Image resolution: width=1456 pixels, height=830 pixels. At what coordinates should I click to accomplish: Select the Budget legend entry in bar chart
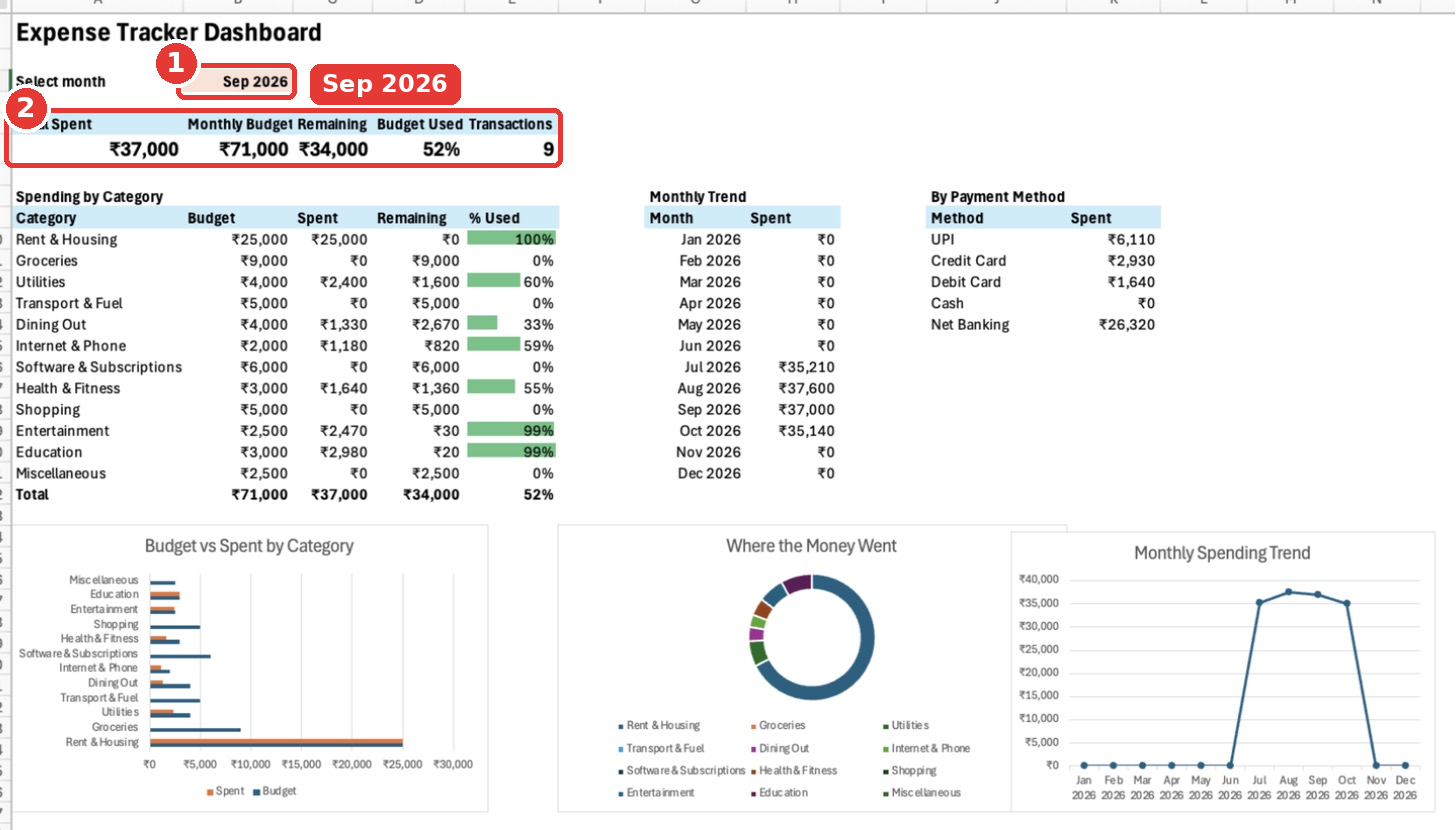coord(275,791)
